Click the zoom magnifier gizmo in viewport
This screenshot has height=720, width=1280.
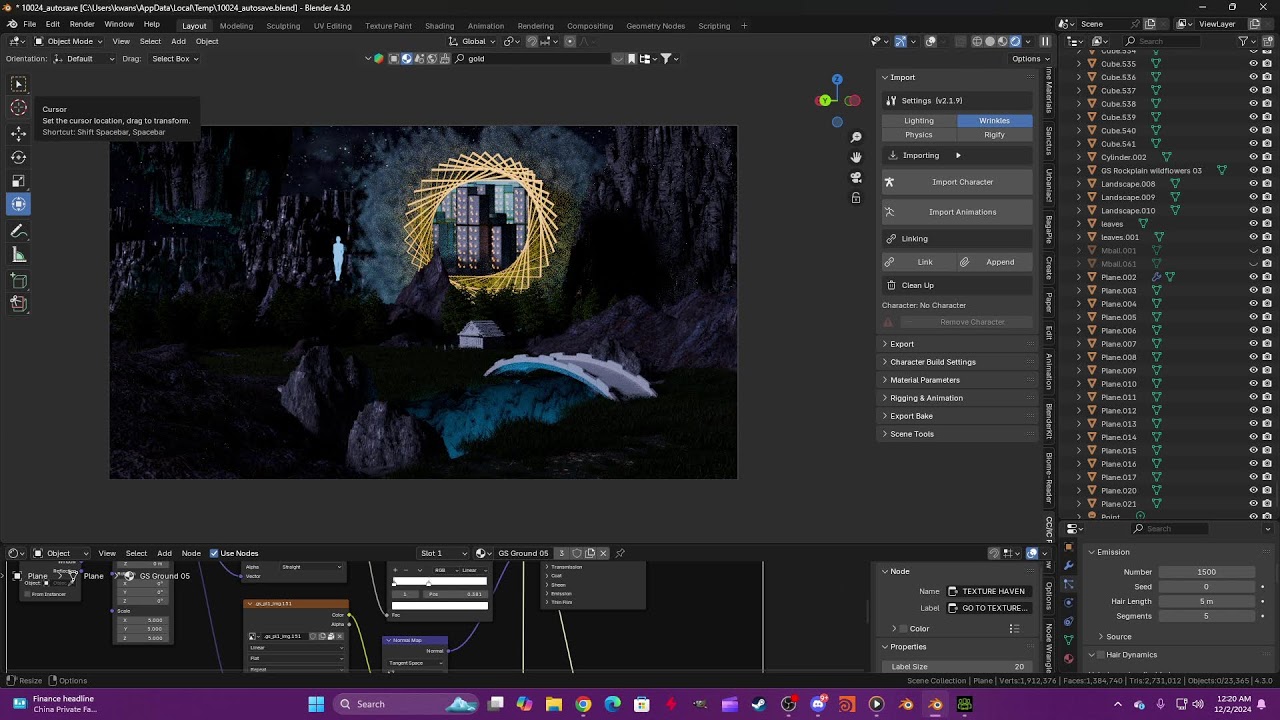[x=856, y=137]
